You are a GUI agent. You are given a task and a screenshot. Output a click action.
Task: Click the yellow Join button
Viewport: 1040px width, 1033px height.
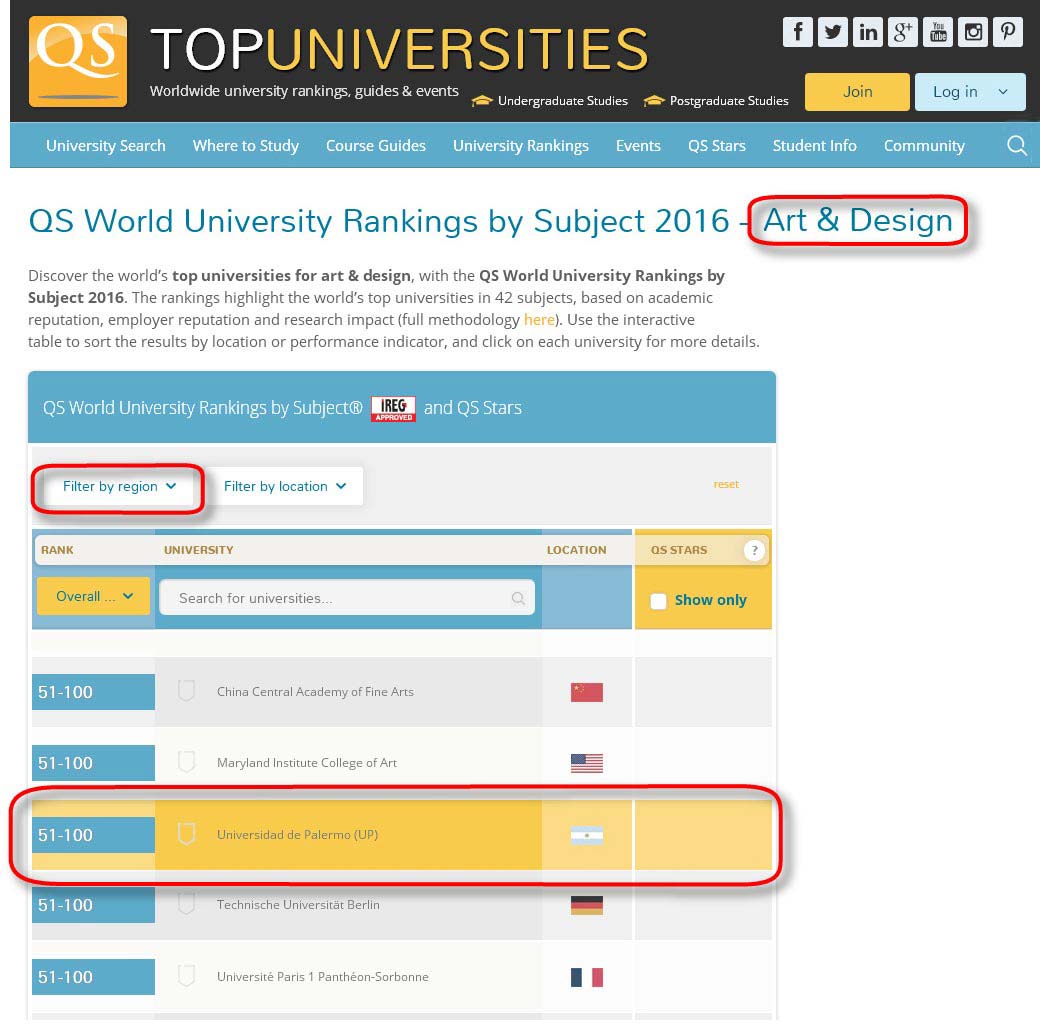click(x=857, y=92)
